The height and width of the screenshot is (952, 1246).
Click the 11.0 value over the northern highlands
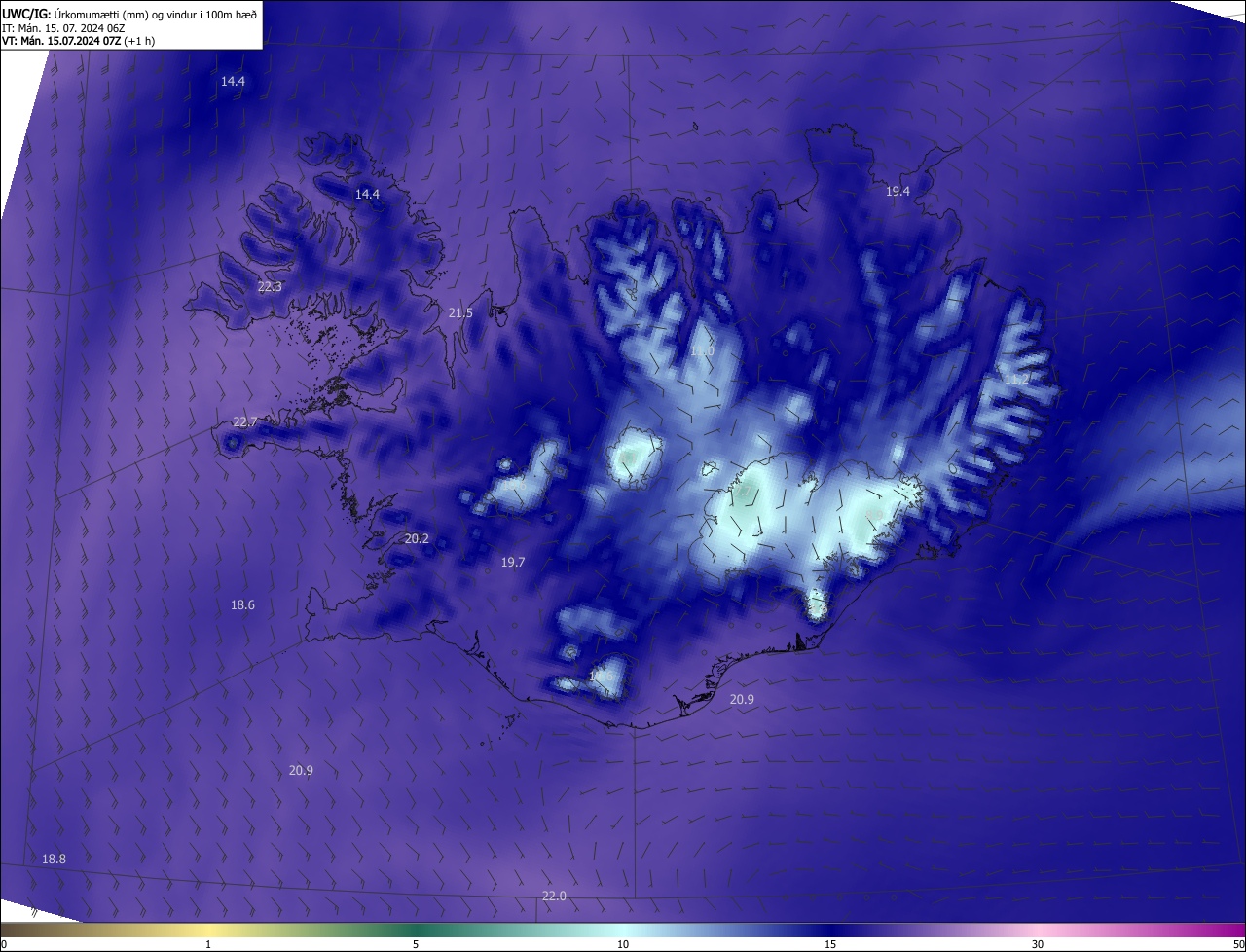point(702,351)
